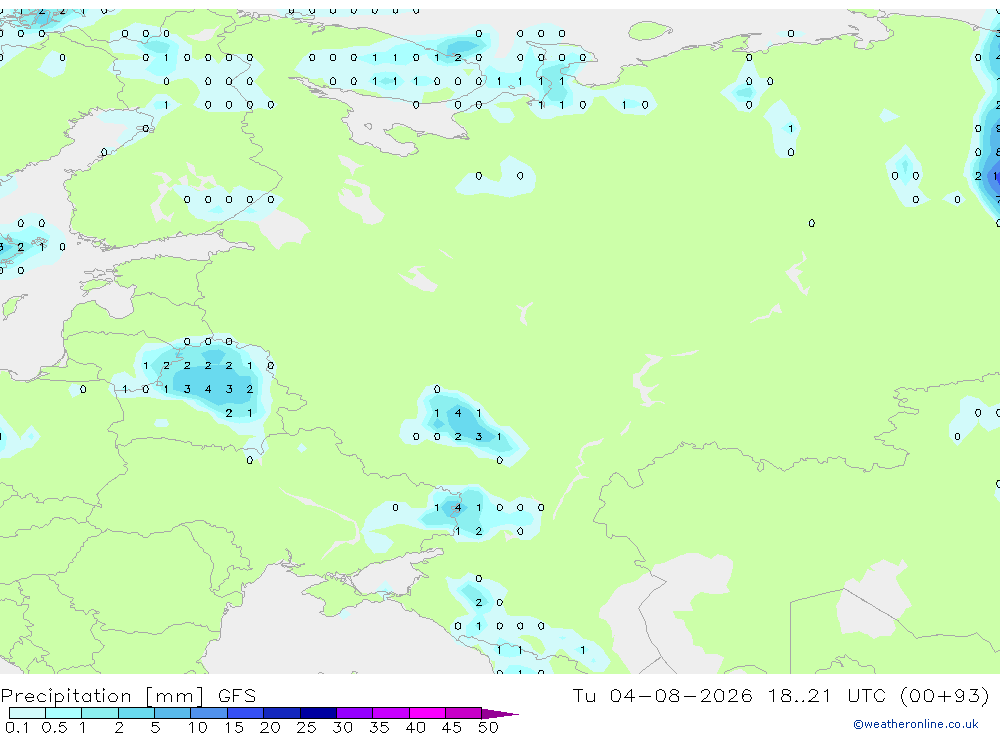Pick the 10–15 mm legend color swatch
The width and height of the screenshot is (1000, 733).
pyautogui.click(x=209, y=713)
